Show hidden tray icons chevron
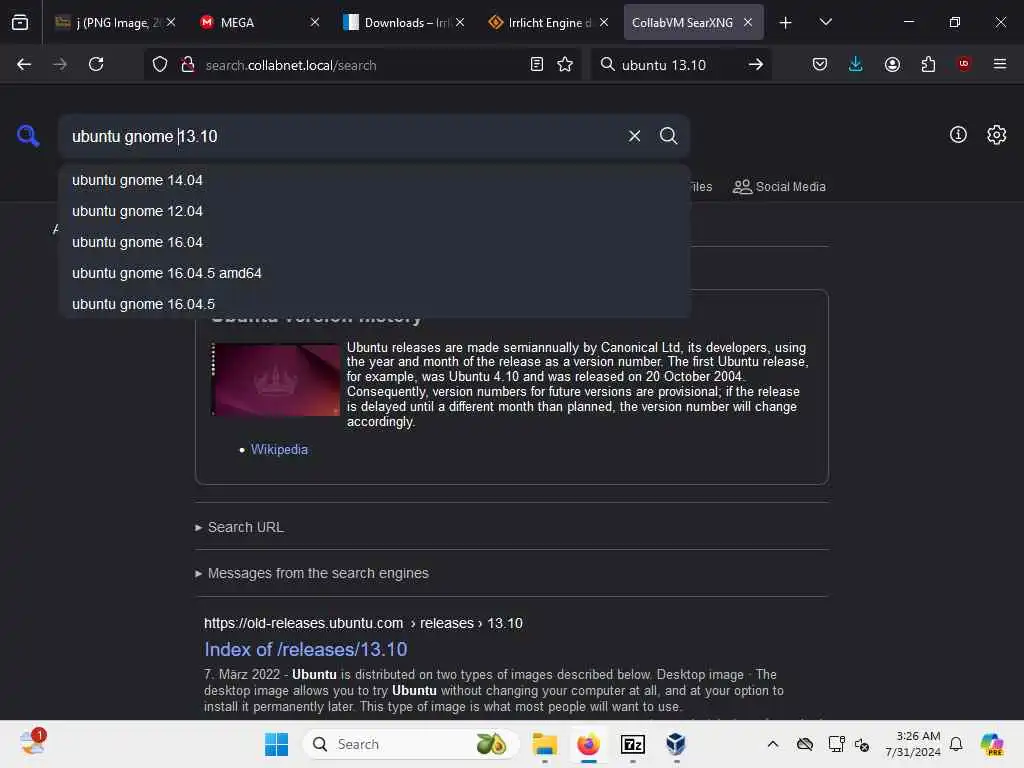The height and width of the screenshot is (768, 1024). tap(773, 744)
